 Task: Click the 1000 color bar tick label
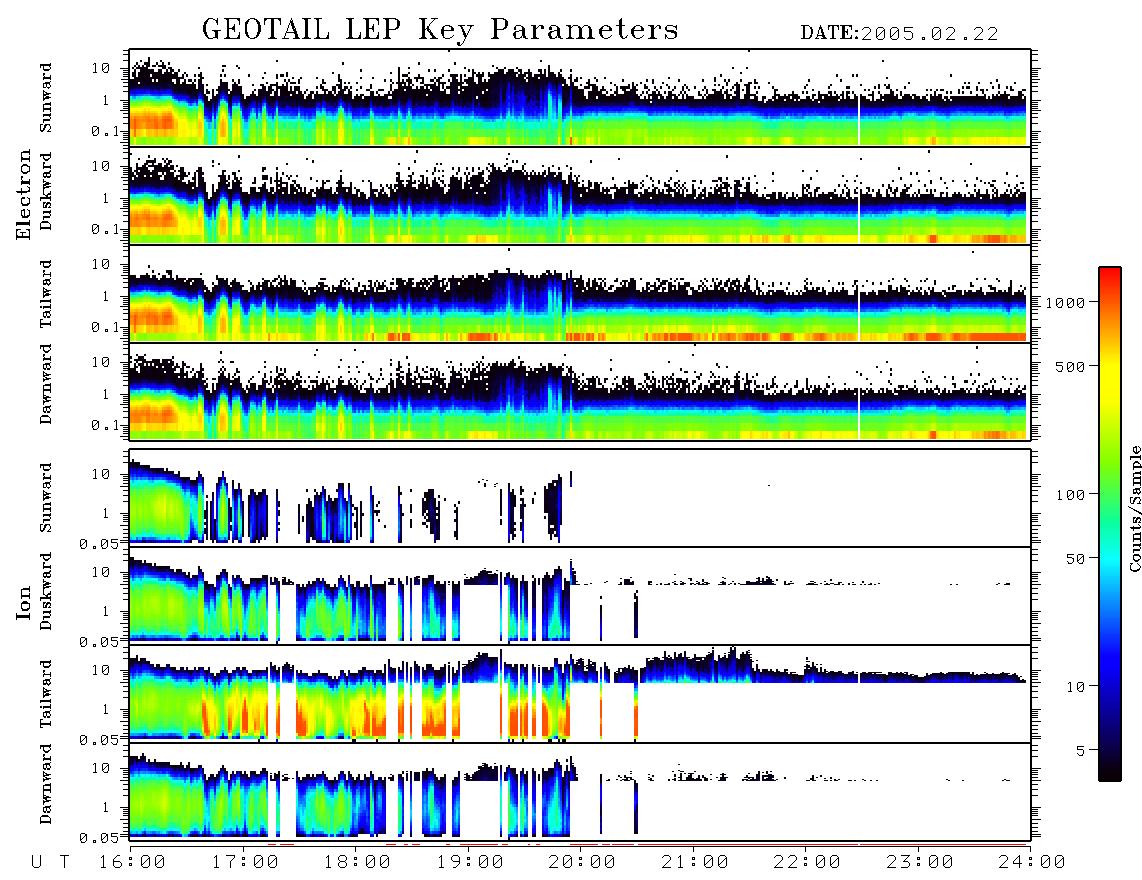1065,303
